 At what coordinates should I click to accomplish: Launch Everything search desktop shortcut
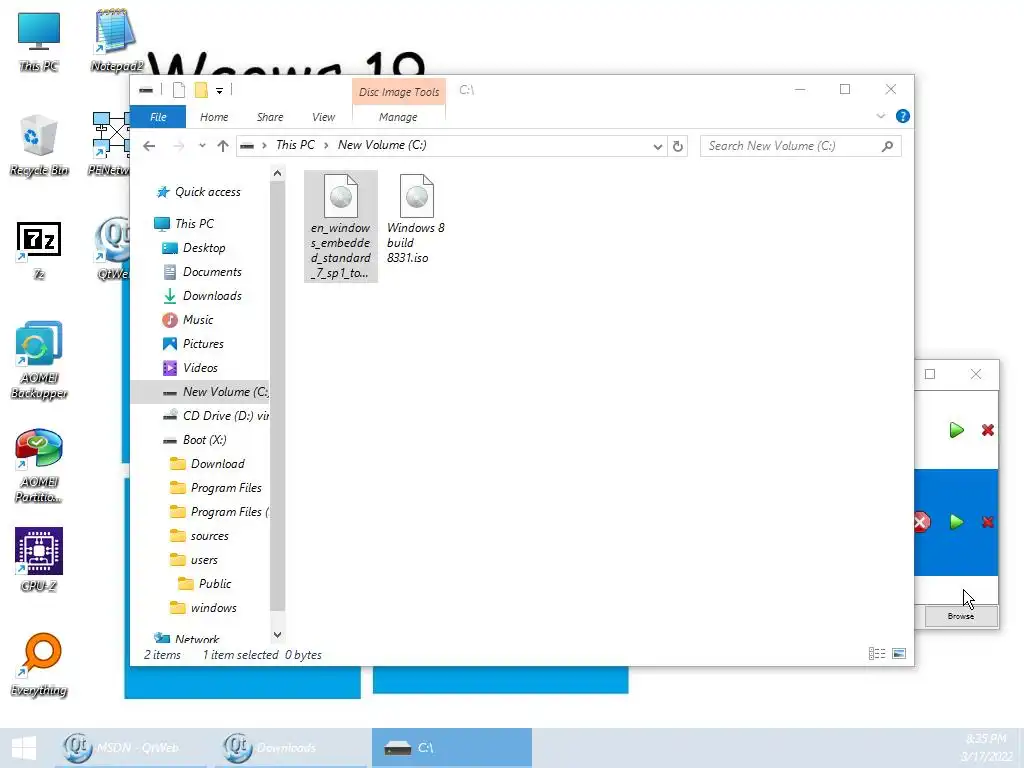pyautogui.click(x=39, y=664)
